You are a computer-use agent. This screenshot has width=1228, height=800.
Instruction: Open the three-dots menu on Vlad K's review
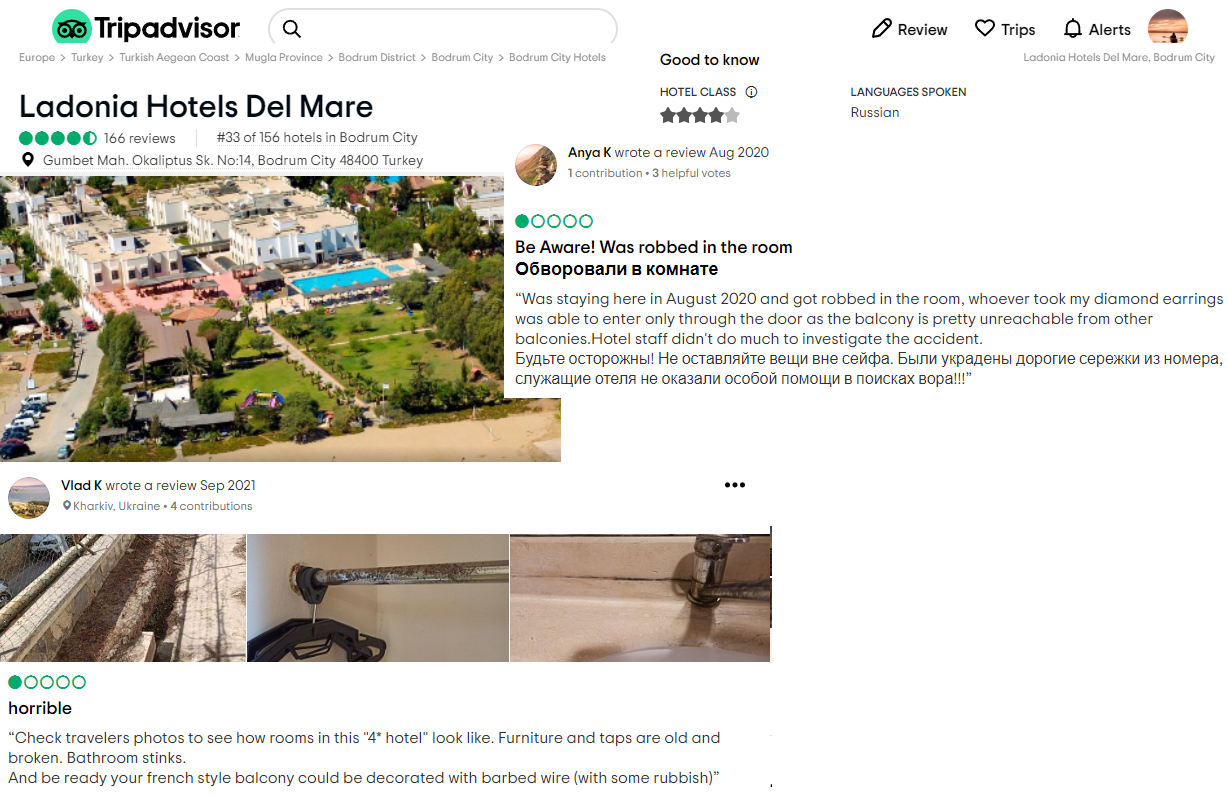coord(735,485)
